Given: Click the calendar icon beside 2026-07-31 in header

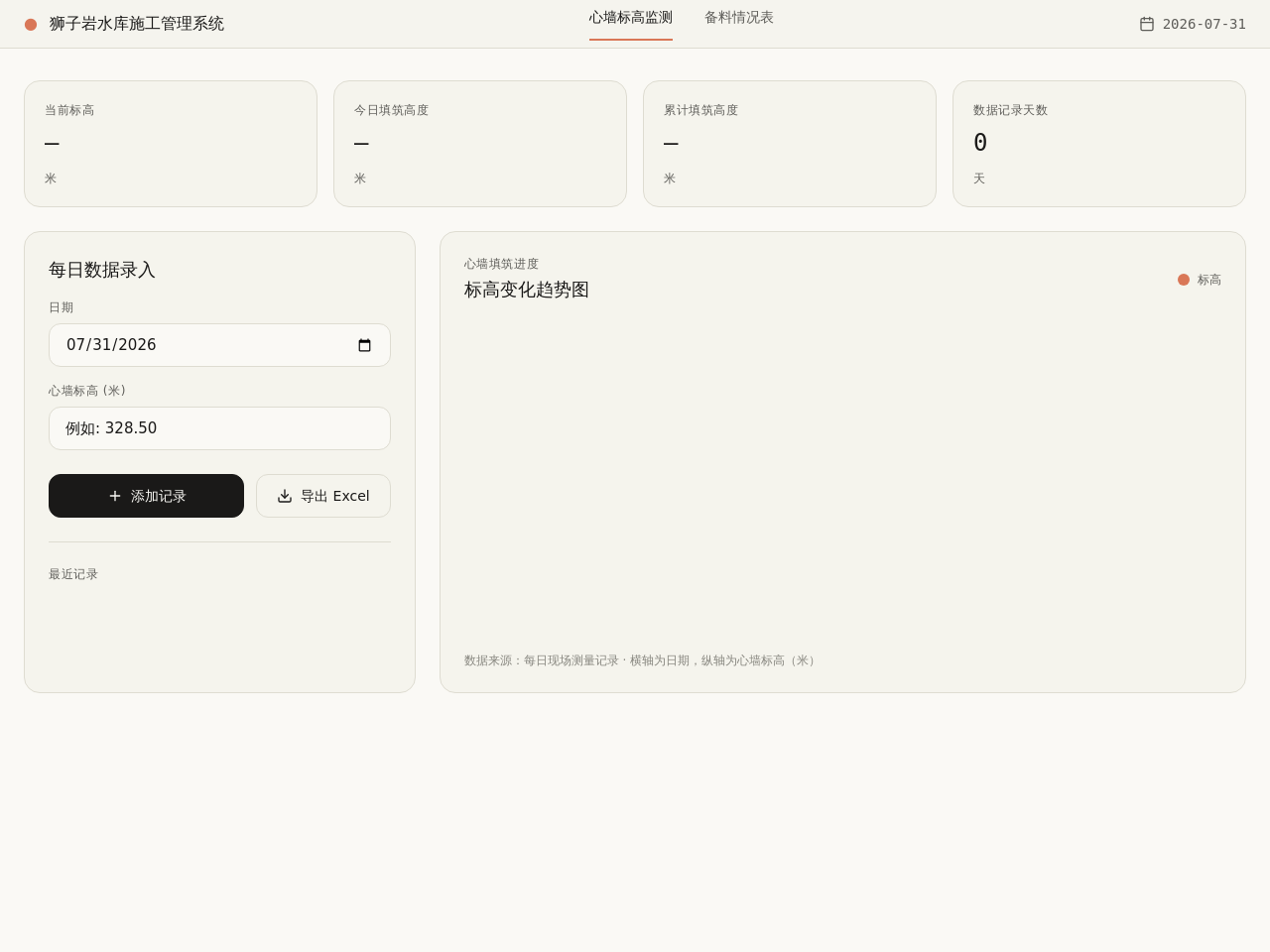Looking at the screenshot, I should [x=1147, y=24].
